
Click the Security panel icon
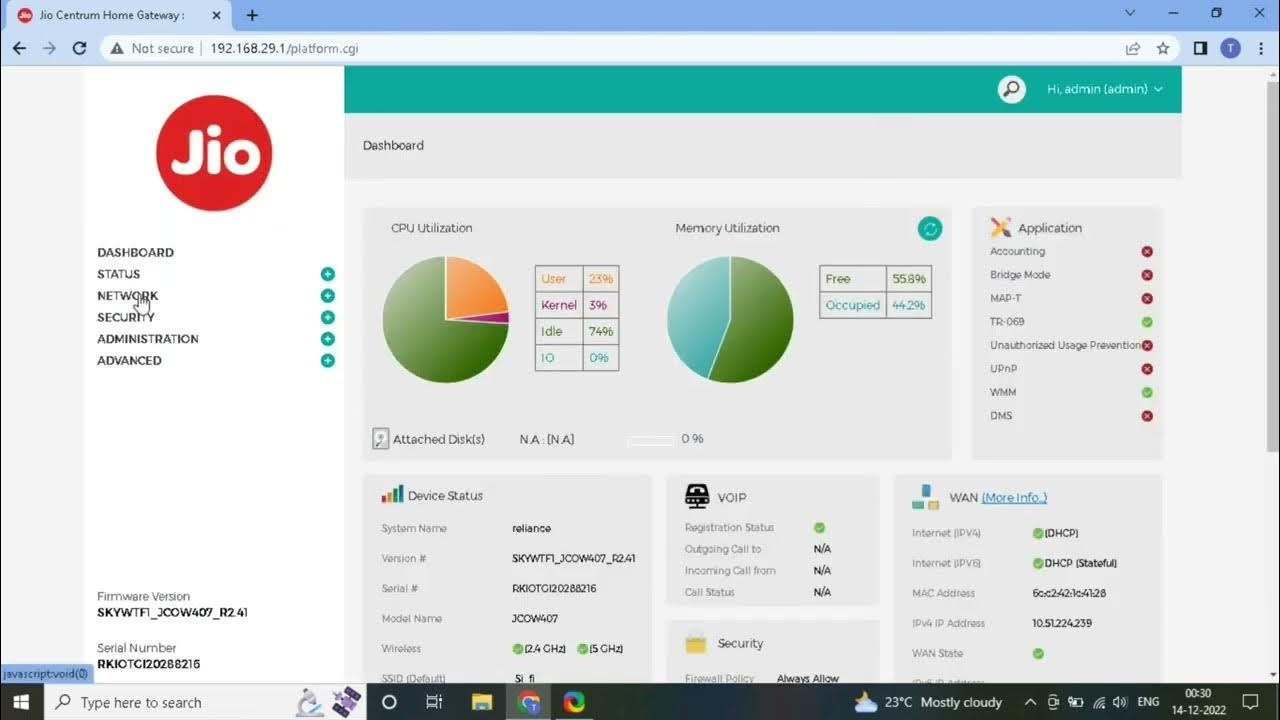(x=696, y=644)
